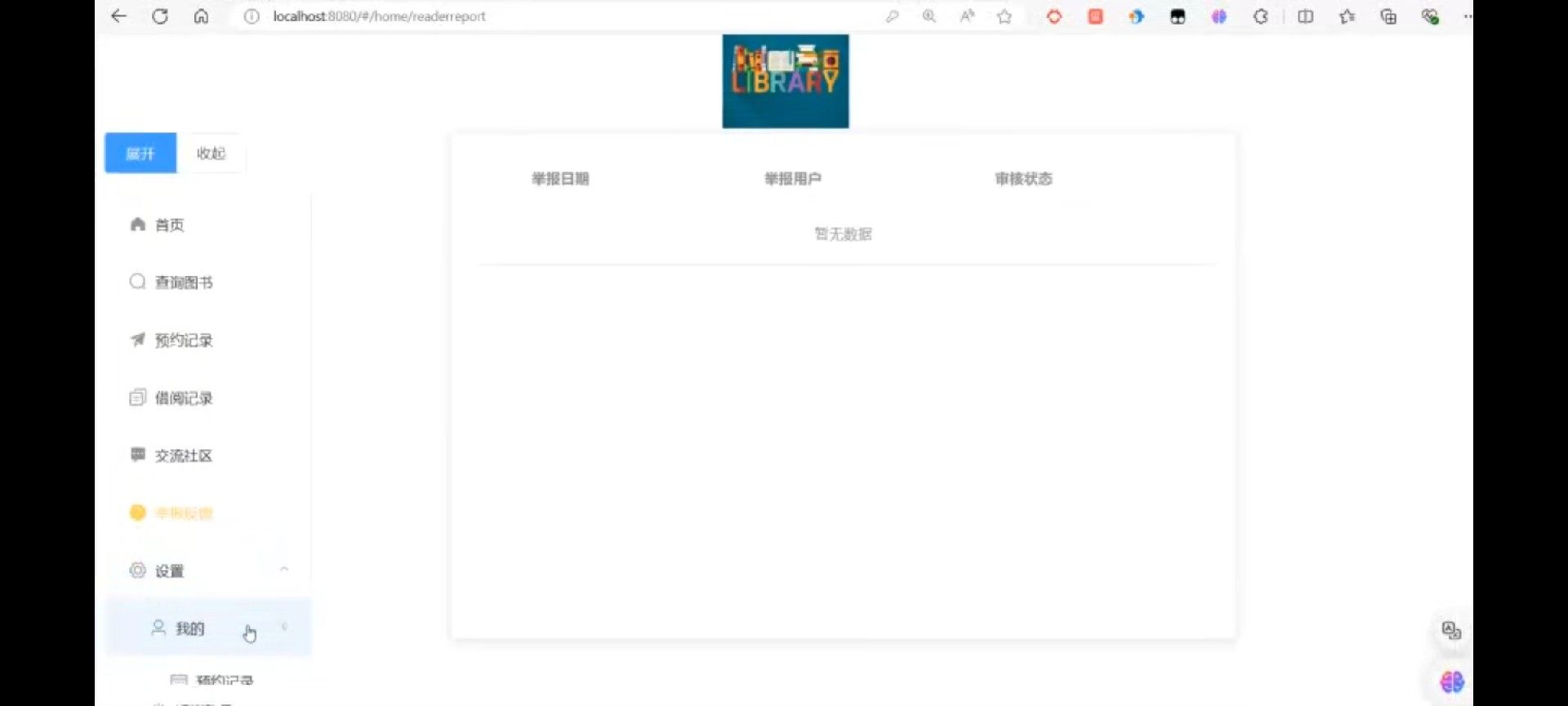Click the blue 展开 button
The image size is (1568, 706).
click(140, 153)
